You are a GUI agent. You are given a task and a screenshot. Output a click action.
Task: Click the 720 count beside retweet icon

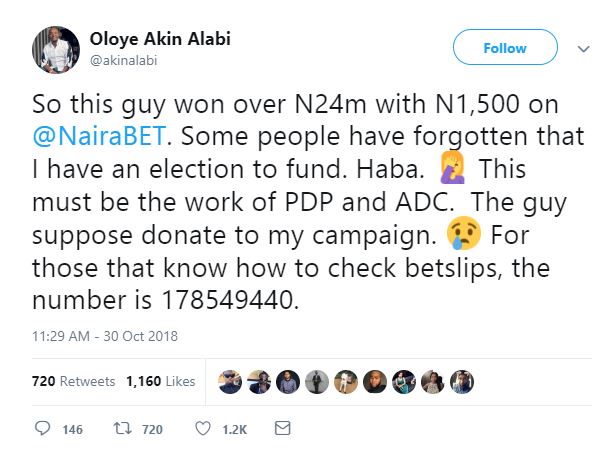(x=152, y=429)
